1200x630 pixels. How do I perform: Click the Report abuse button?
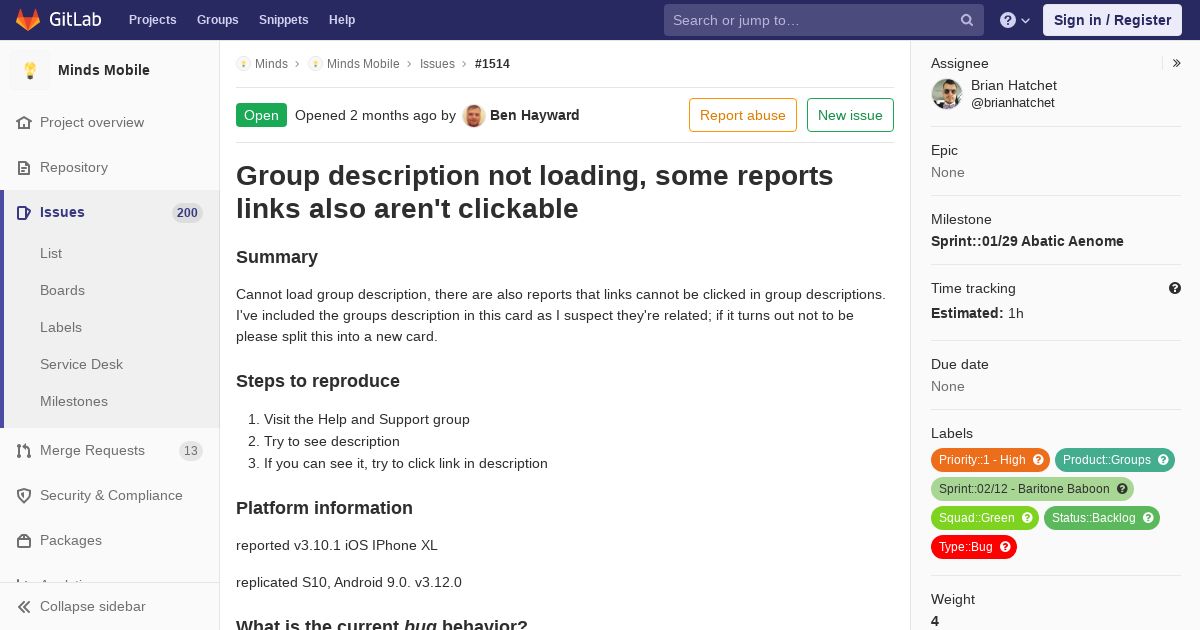(743, 115)
